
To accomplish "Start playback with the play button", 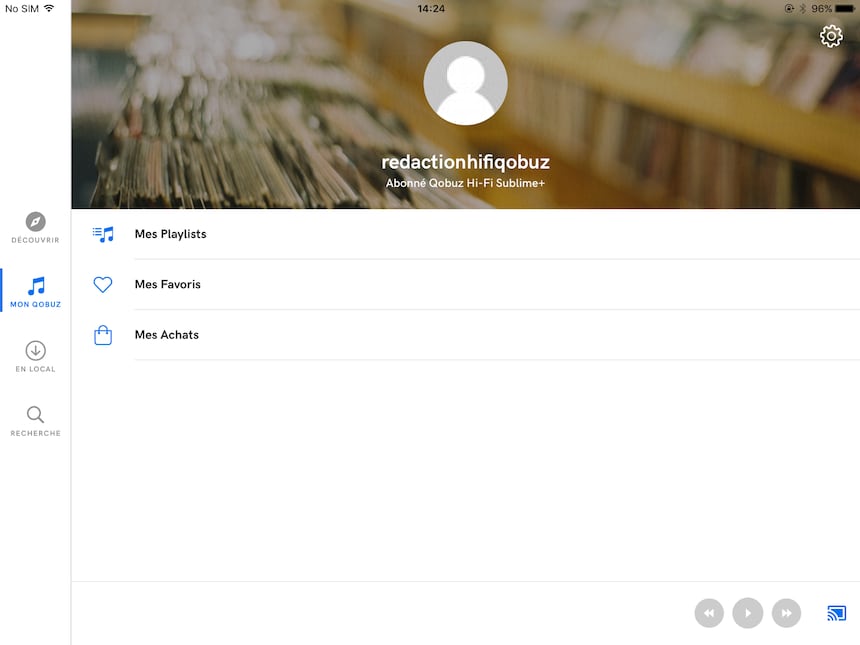I will (x=748, y=613).
